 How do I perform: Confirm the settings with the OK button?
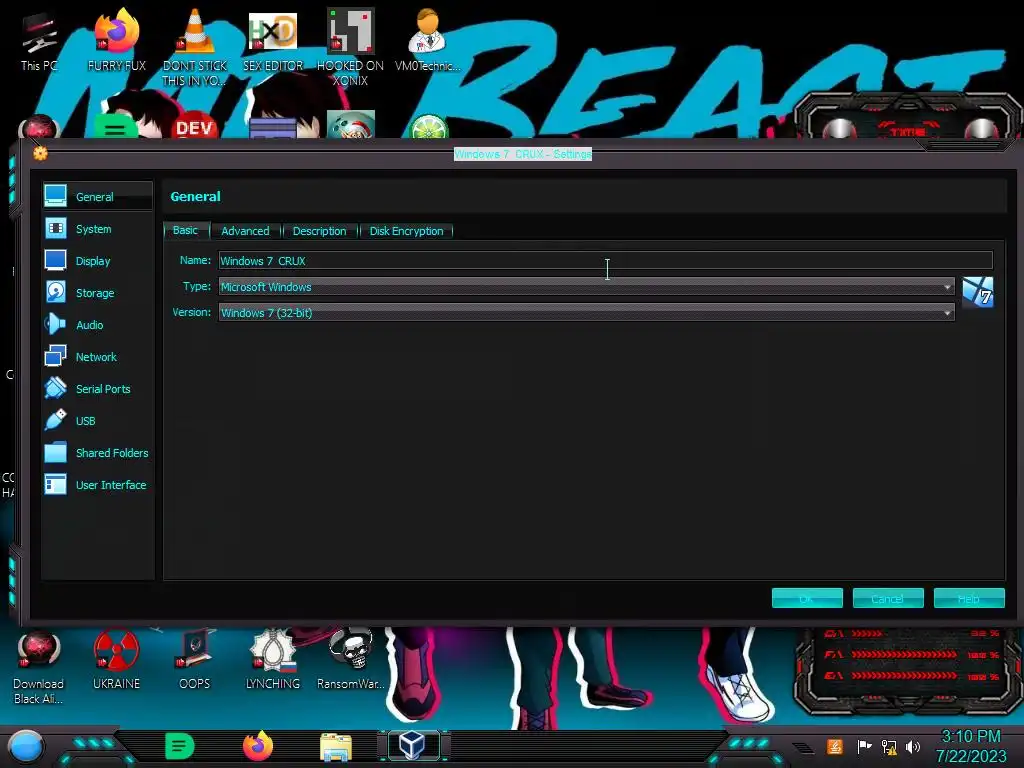click(x=807, y=598)
